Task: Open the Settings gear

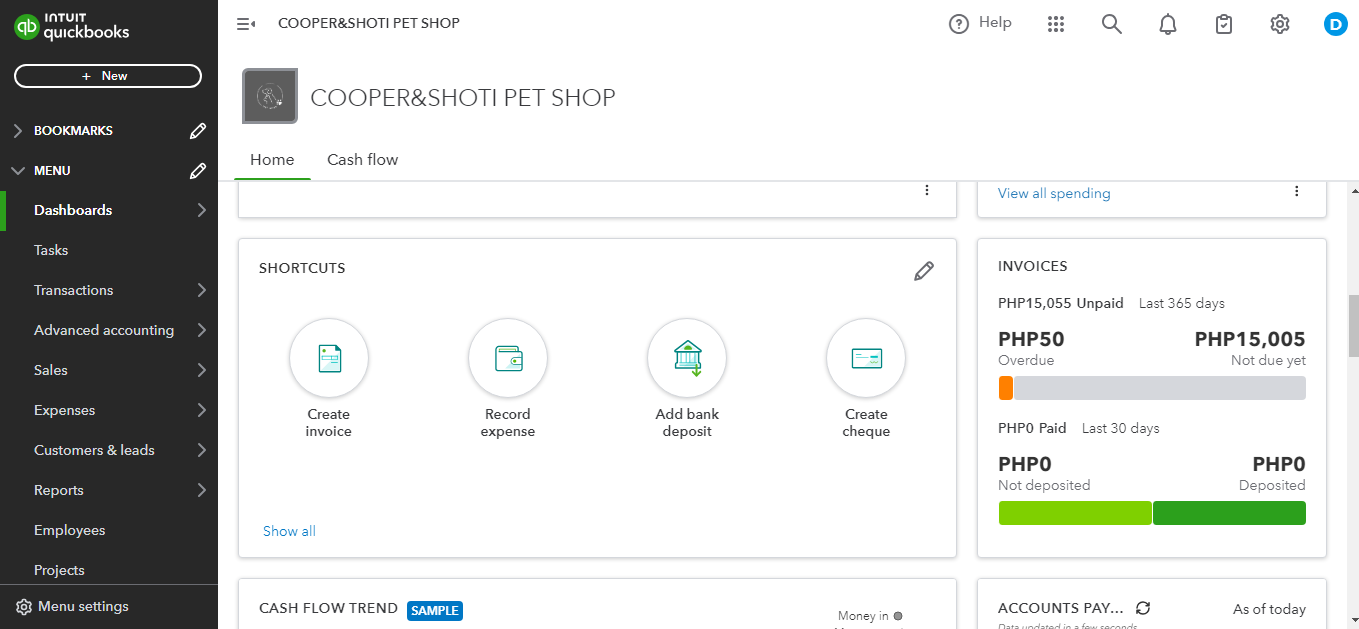Action: (1280, 24)
